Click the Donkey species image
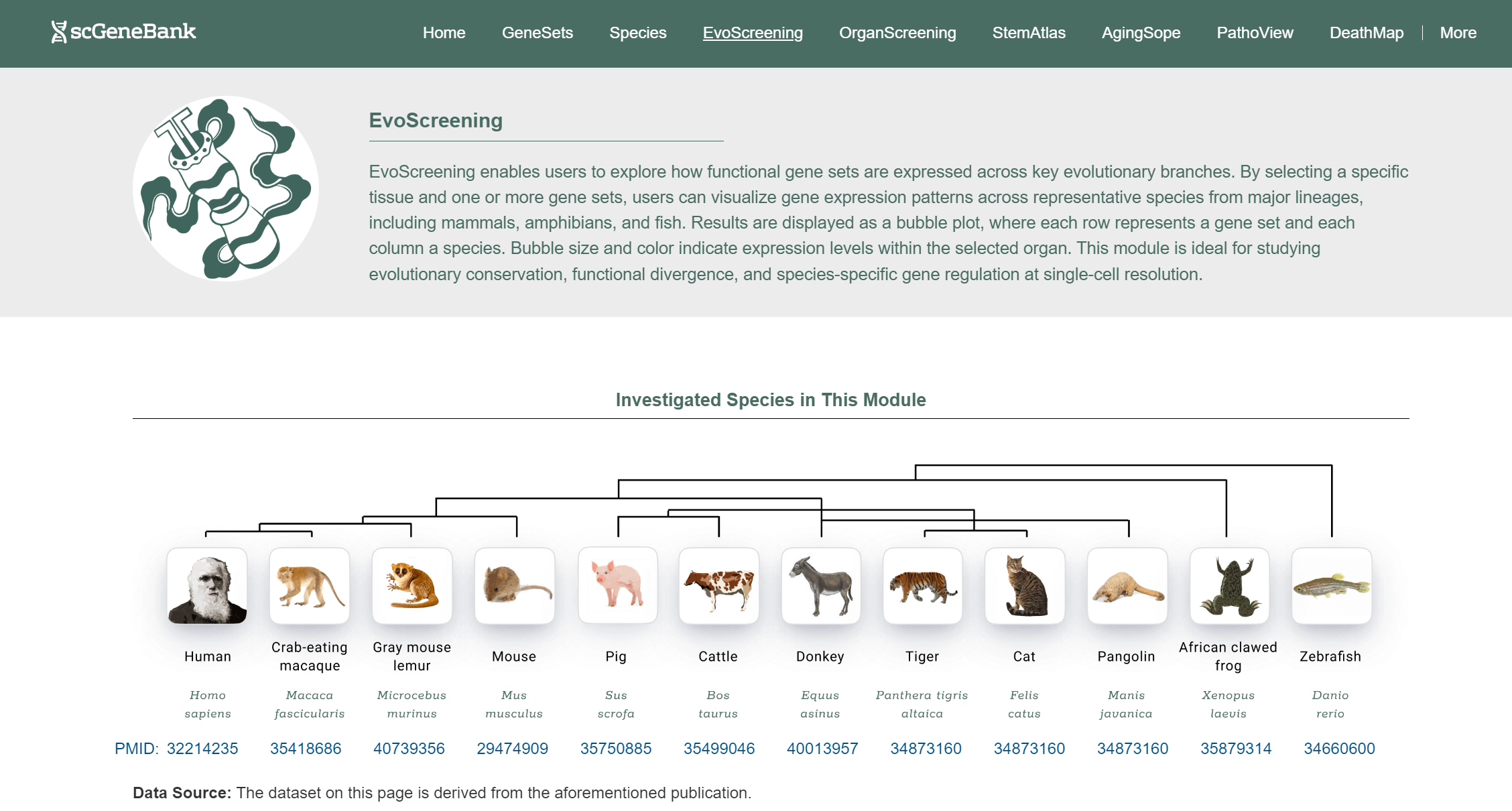This screenshot has height=811, width=1512. 821,586
